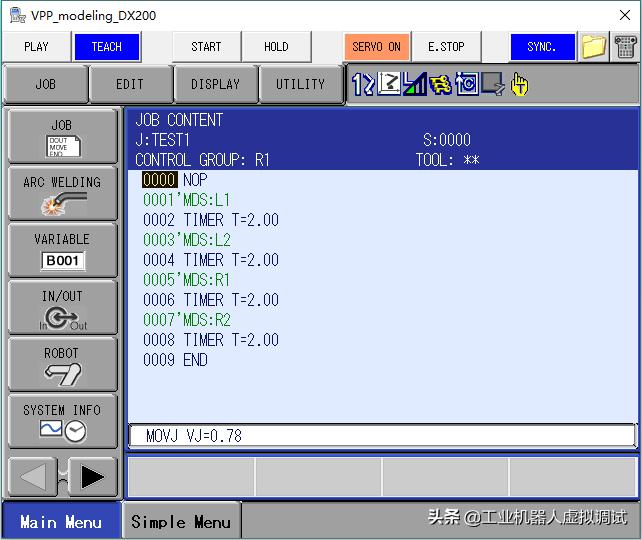Screen dimensions: 642x540
Task: Click the JOB CONTENT header title
Action: [179, 120]
